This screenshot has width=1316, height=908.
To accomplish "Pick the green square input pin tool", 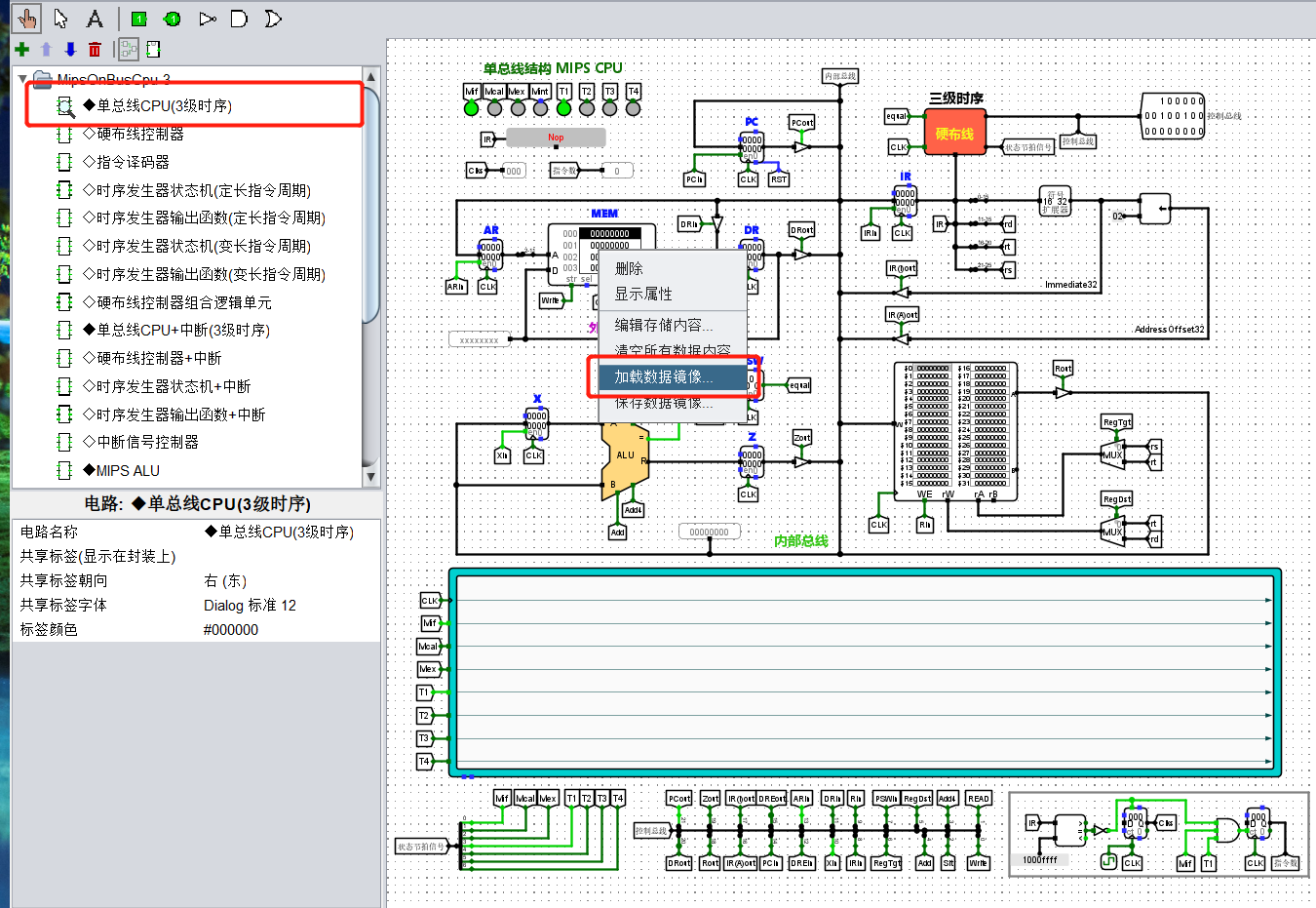I will coord(138,19).
